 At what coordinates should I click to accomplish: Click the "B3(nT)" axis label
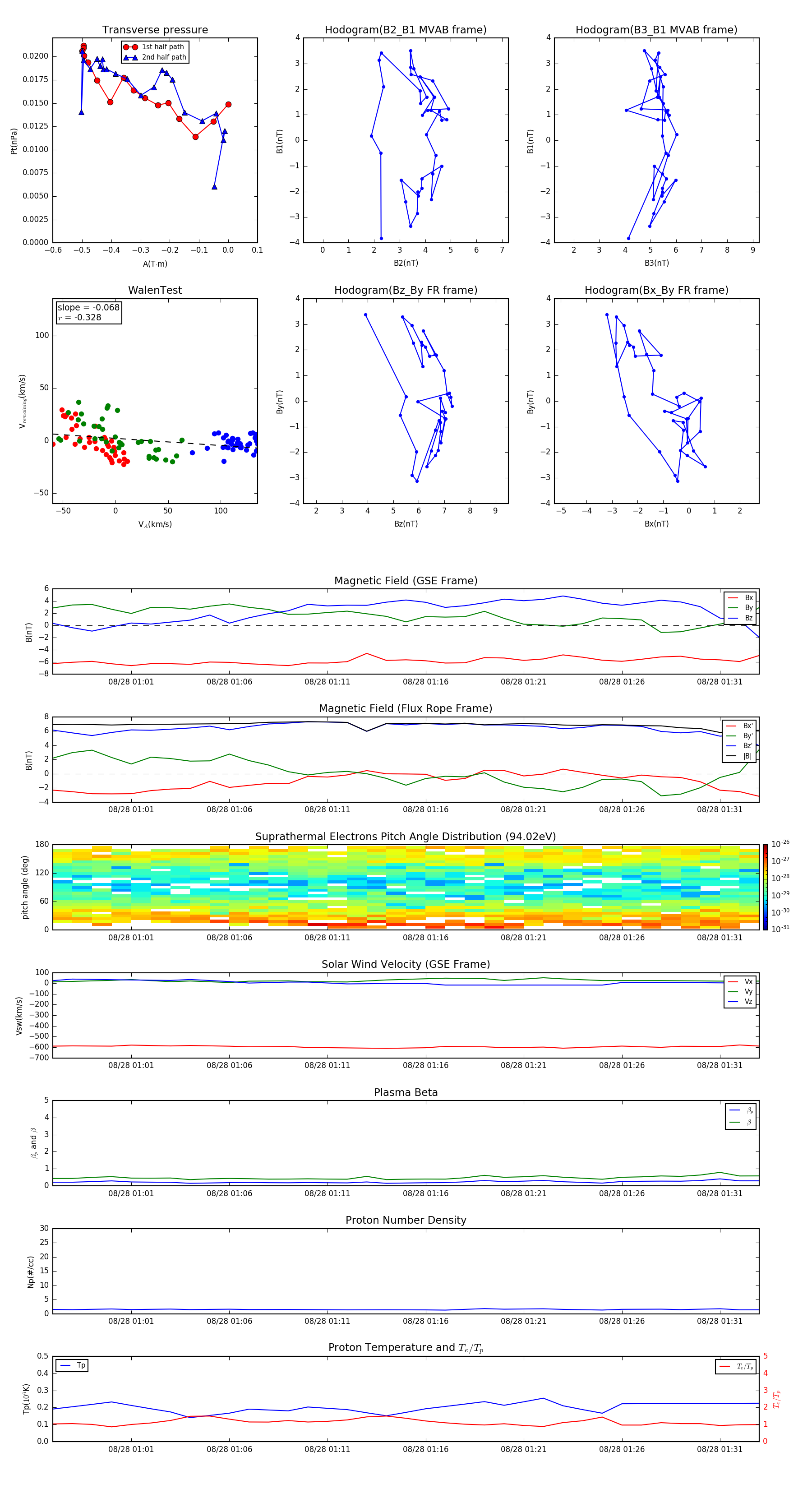pos(656,263)
